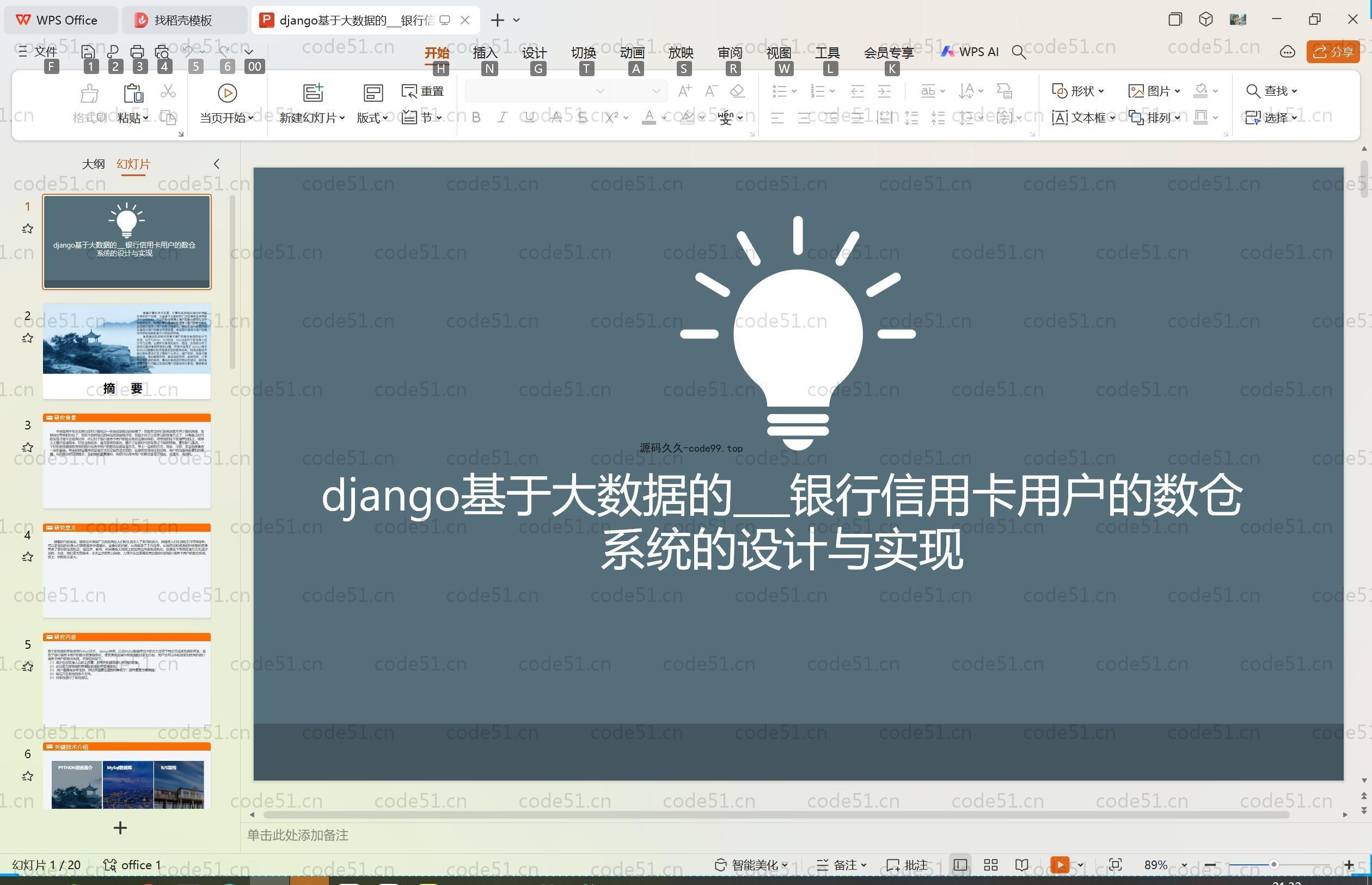Open the Design 设计 ribbon tab
Image resolution: width=1372 pixels, height=885 pixels.
[x=534, y=52]
